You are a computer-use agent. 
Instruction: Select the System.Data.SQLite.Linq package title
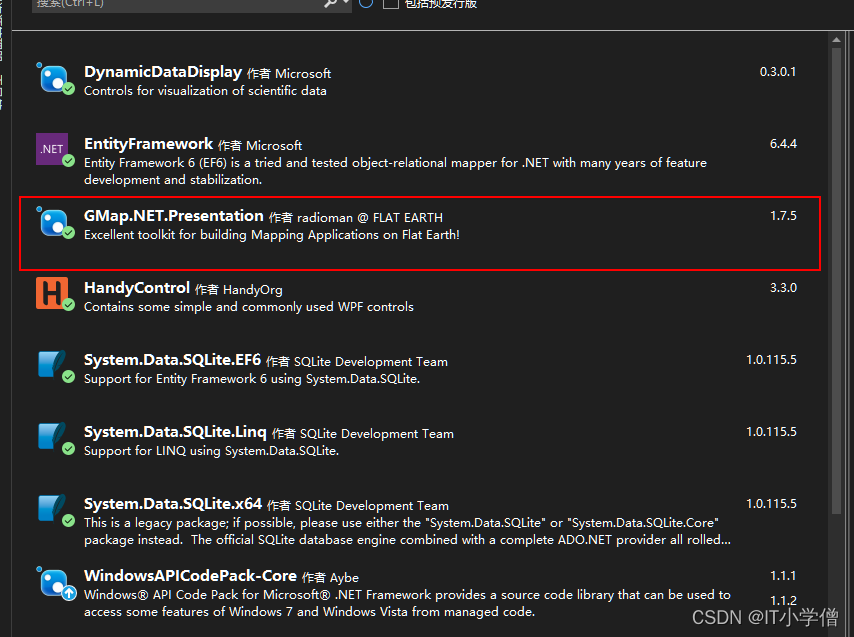pyautogui.click(x=175, y=432)
